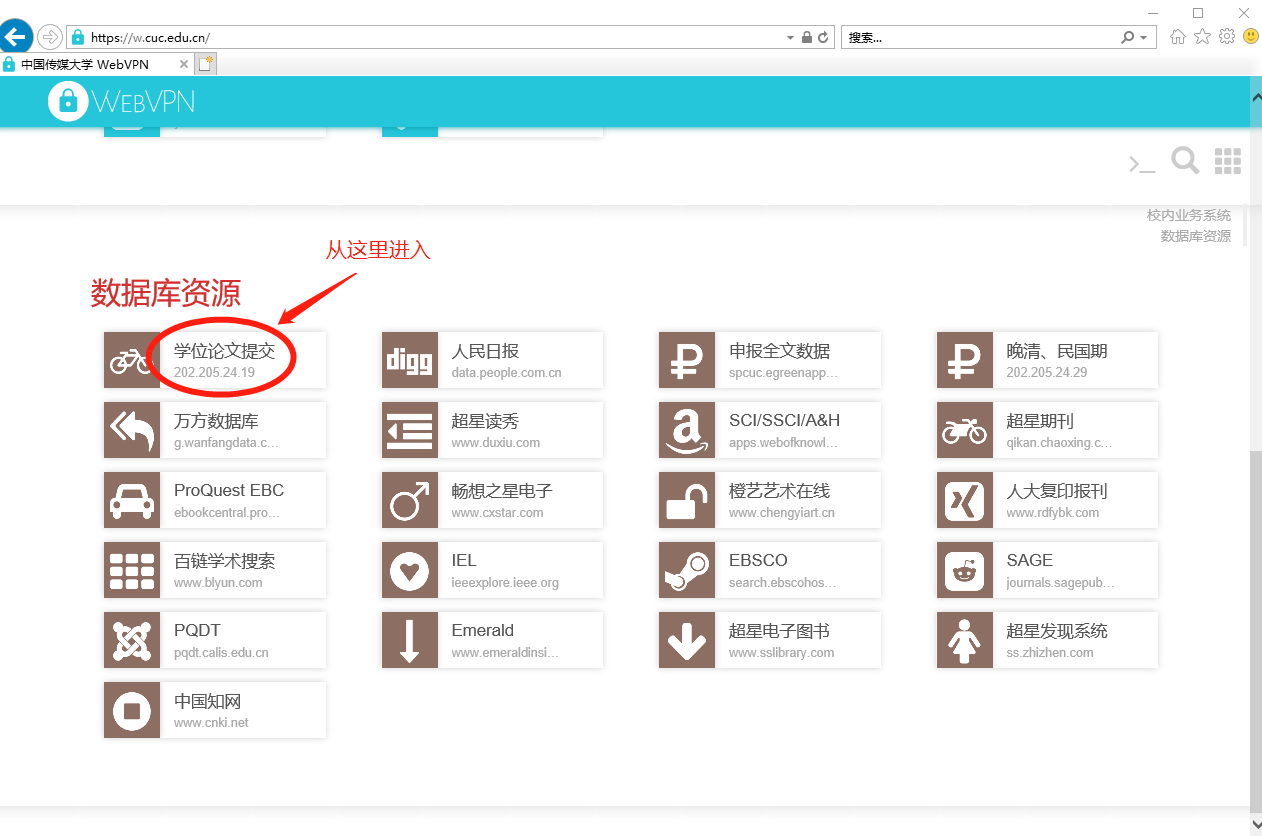
Task: Open the EBSCO Steam icon
Action: click(x=687, y=570)
